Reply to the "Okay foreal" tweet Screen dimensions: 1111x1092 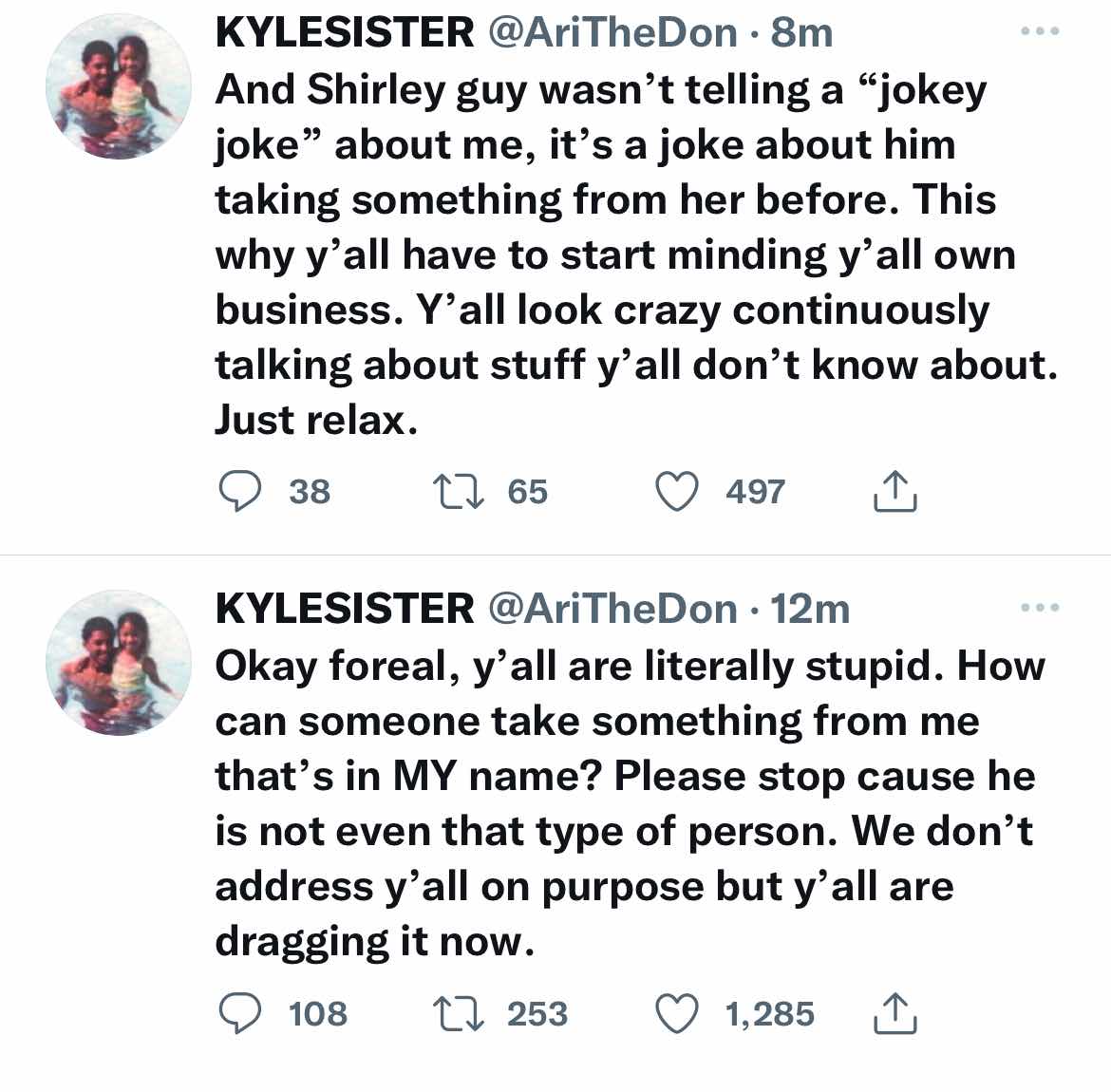tap(239, 1013)
